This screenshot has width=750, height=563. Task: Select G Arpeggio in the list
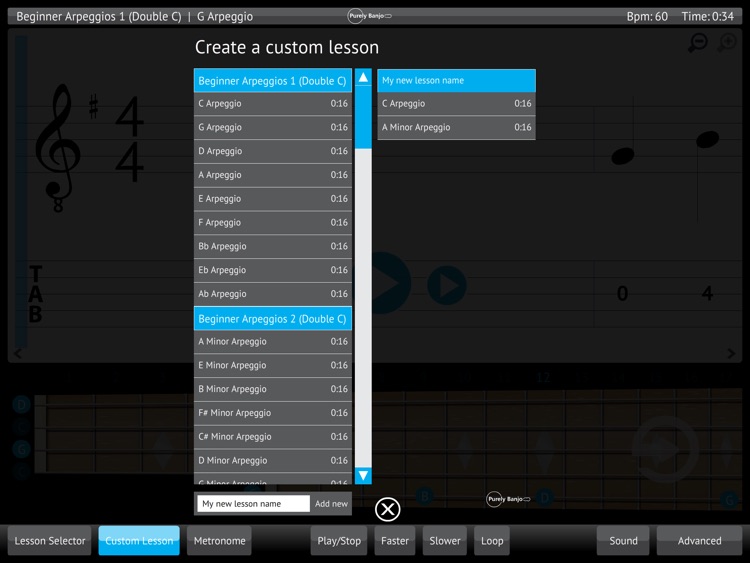pos(273,127)
